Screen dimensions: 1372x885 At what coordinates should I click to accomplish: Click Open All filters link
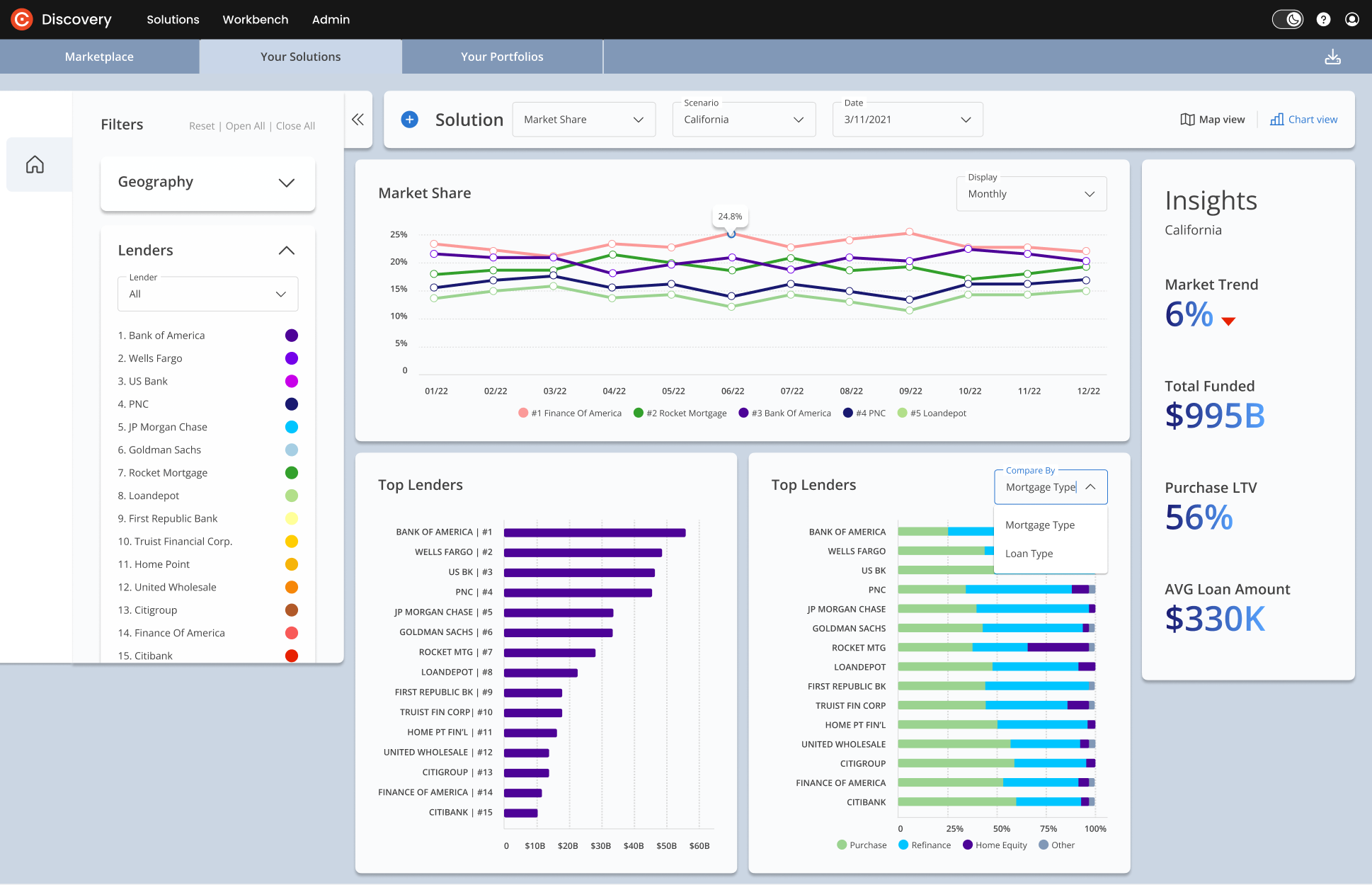[245, 126]
